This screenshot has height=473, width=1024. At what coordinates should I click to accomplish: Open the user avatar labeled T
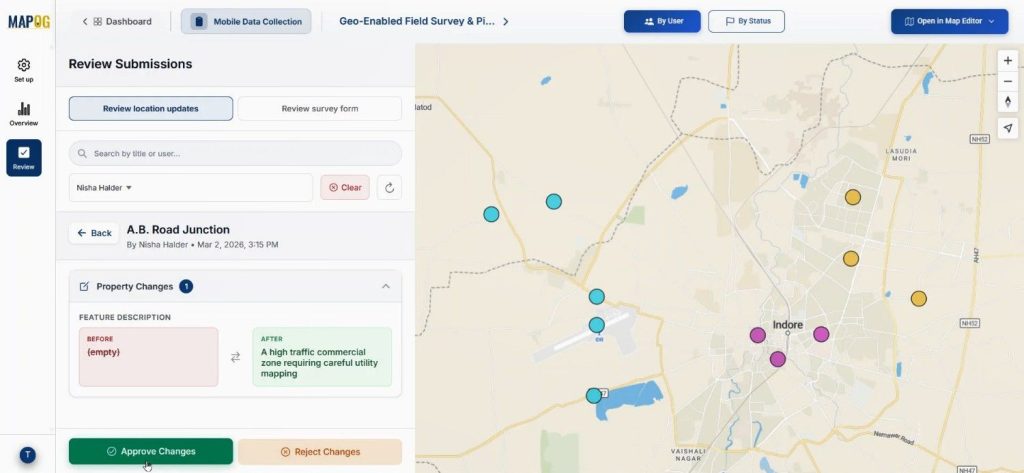[x=27, y=455]
